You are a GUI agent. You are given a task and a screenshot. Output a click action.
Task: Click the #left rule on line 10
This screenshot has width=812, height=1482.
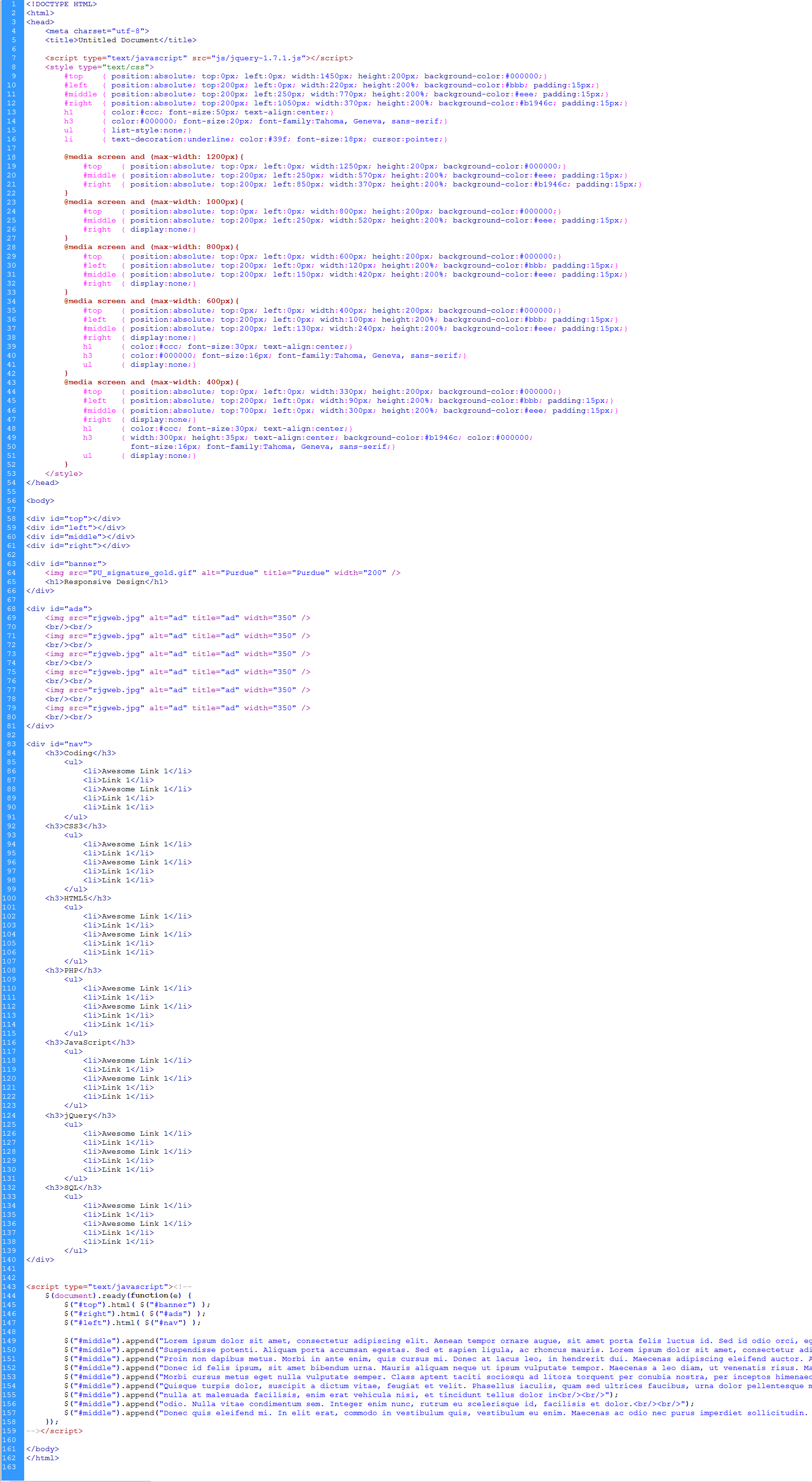pos(332,85)
